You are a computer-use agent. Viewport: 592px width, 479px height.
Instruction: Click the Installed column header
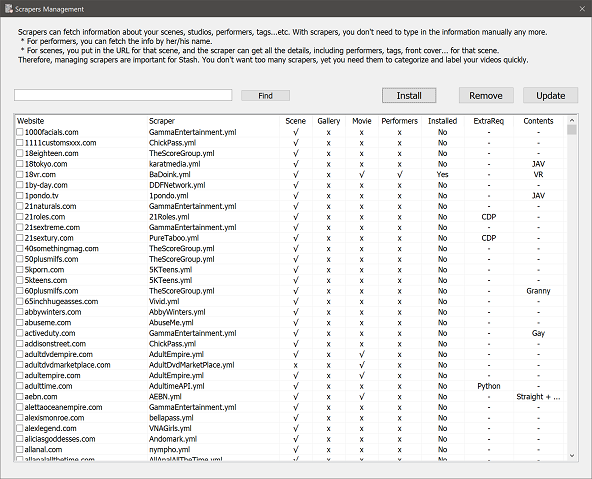[x=442, y=121]
